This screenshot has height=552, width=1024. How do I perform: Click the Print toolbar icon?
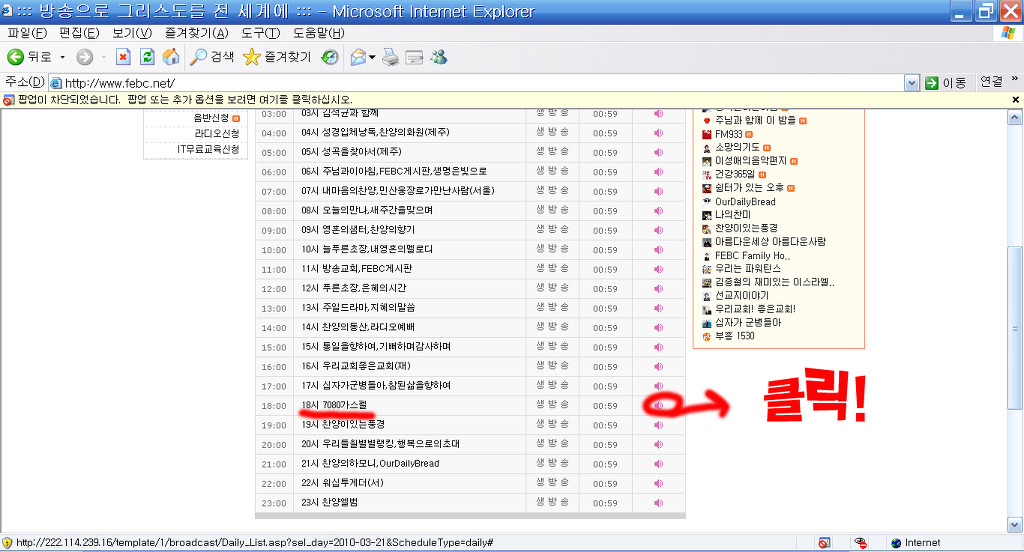click(x=391, y=57)
